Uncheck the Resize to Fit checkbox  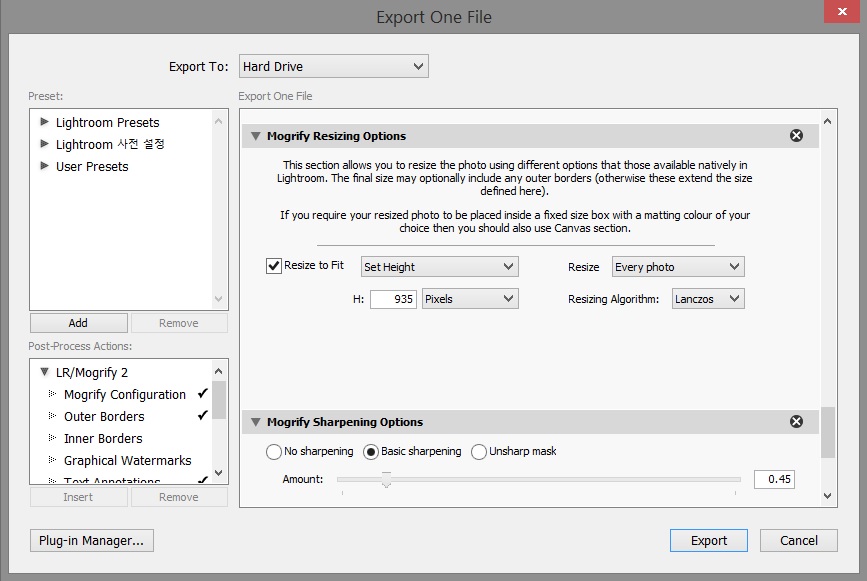coord(274,266)
